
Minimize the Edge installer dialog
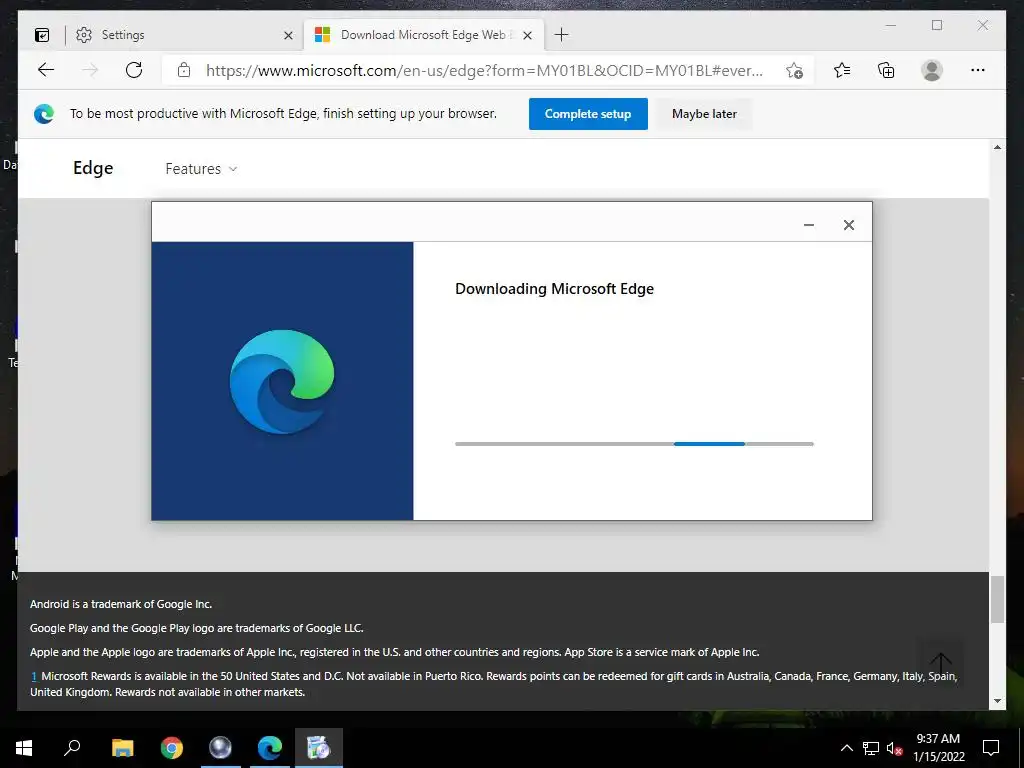coord(808,225)
